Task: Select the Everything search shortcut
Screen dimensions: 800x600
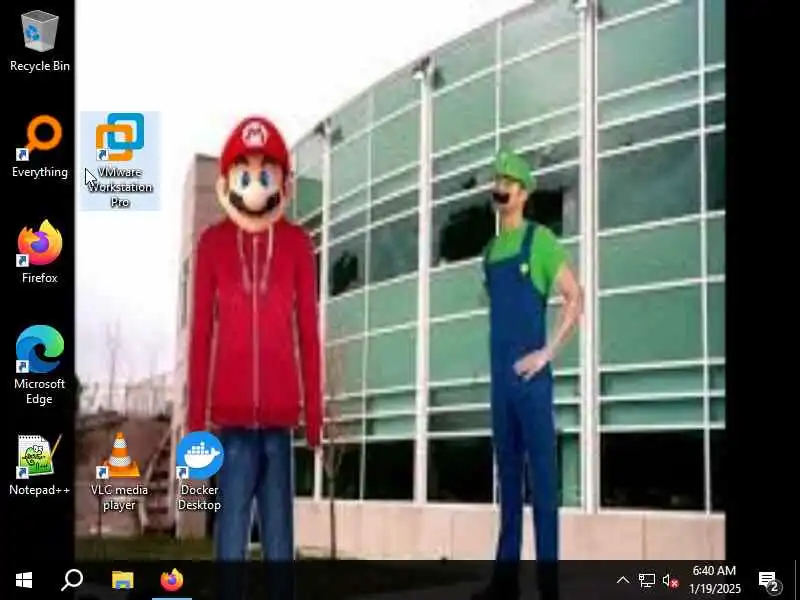Action: tap(40, 148)
